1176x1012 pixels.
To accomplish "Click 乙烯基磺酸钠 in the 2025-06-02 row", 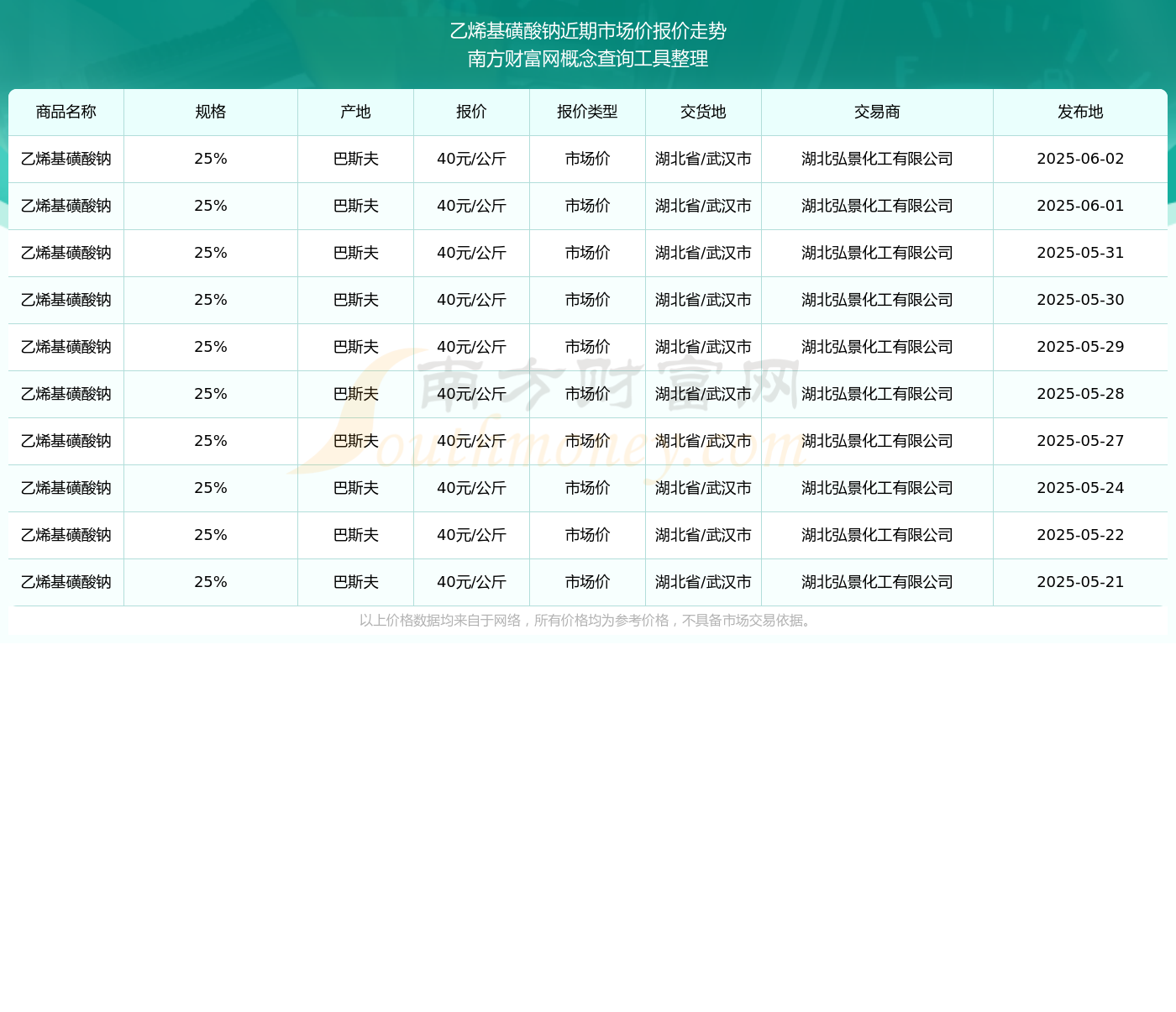I will pyautogui.click(x=66, y=159).
